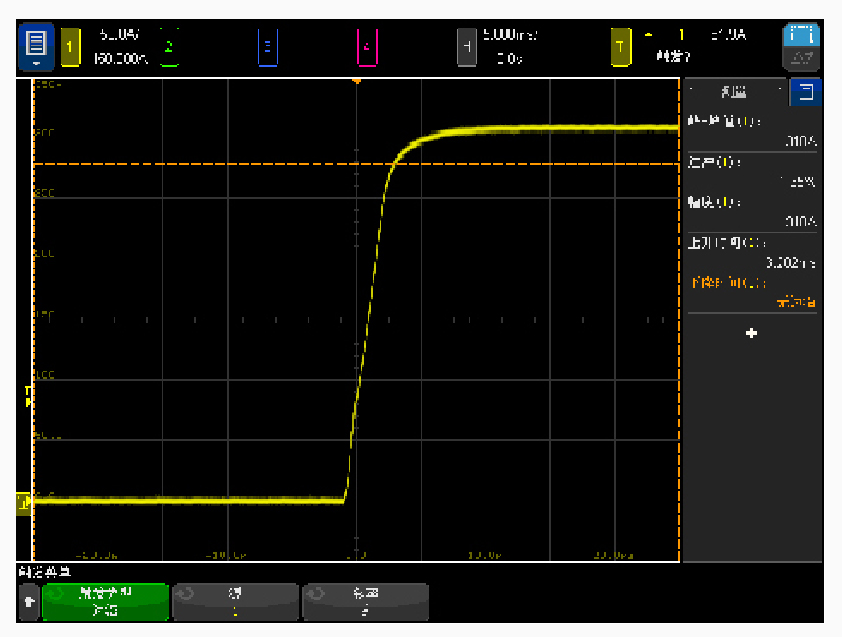Tap the trigger status text under trigger source
The image size is (842, 637).
coord(673,56)
